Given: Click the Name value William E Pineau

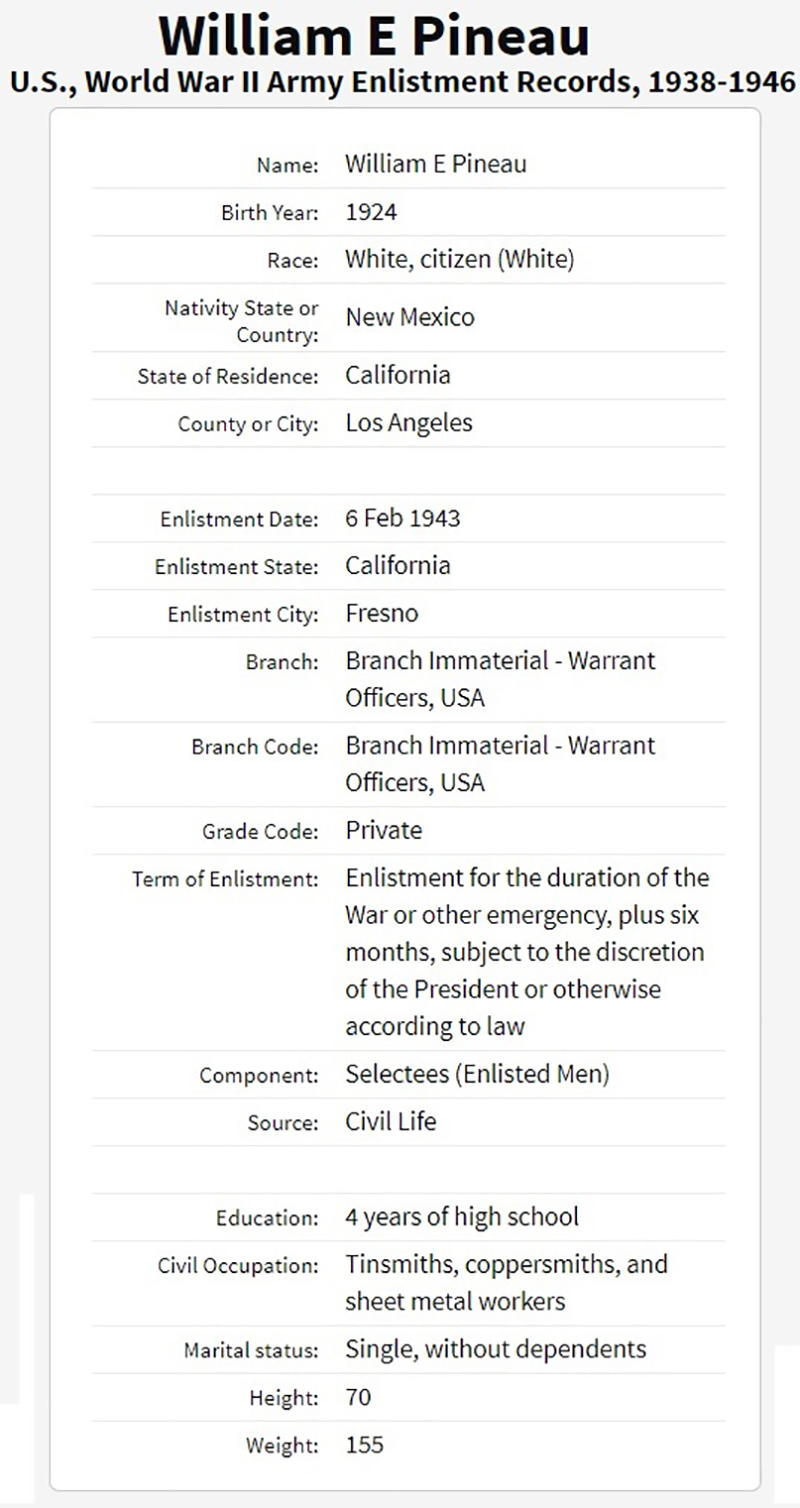Looking at the screenshot, I should (435, 164).
